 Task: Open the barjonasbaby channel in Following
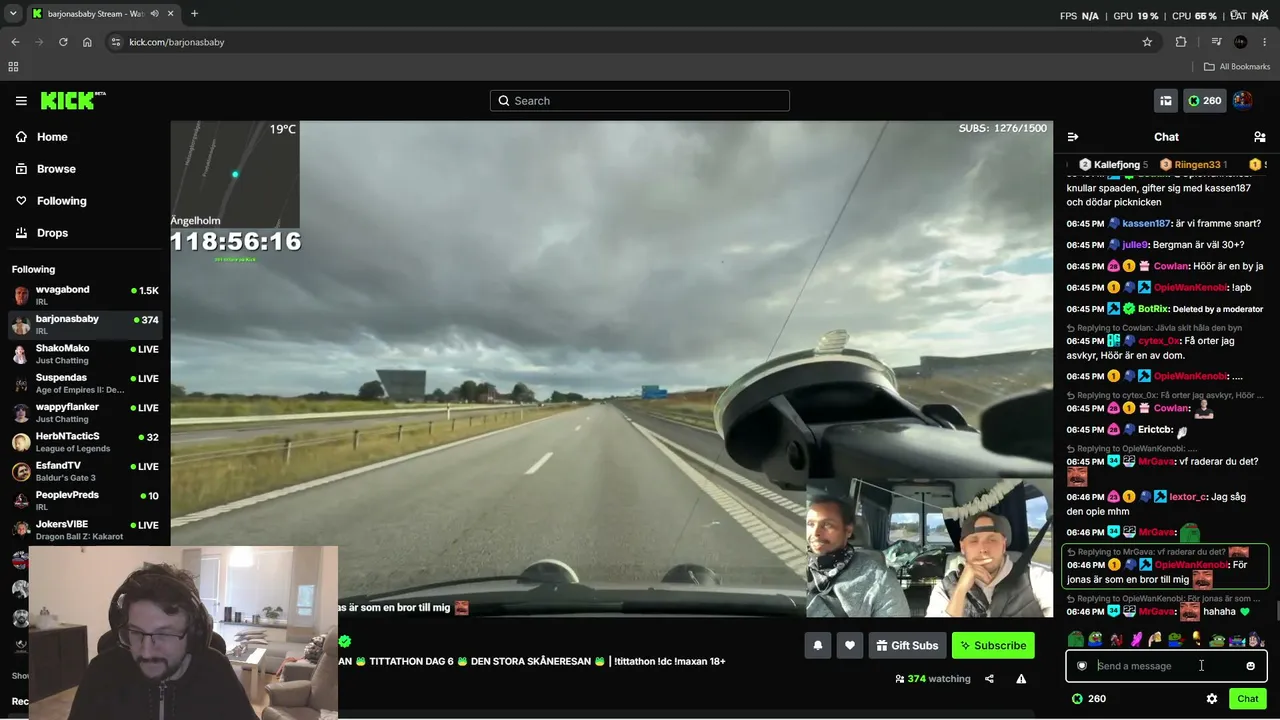tap(85, 324)
